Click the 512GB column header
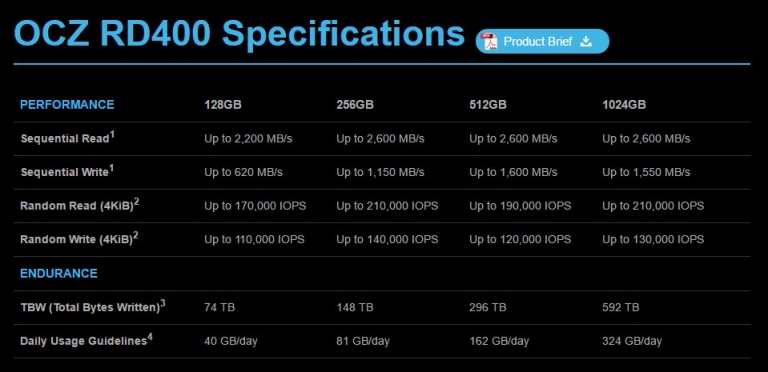 (x=488, y=105)
